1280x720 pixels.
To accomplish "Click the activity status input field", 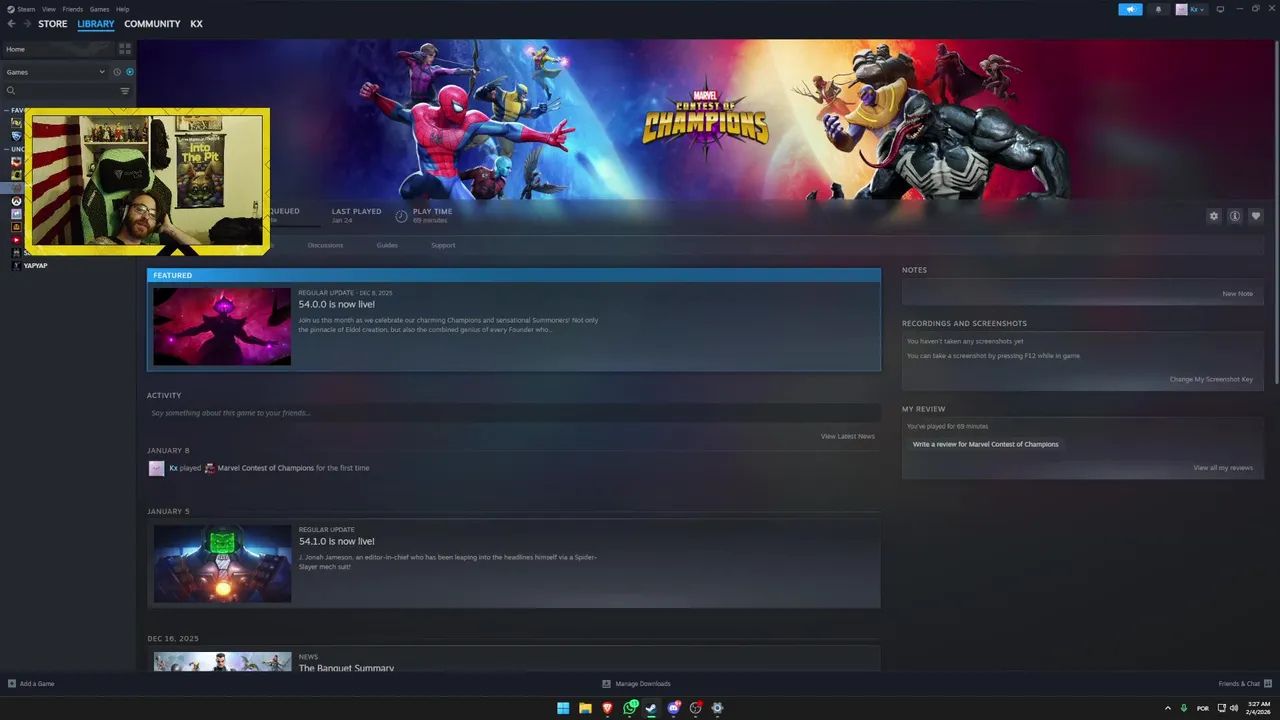I will [514, 413].
